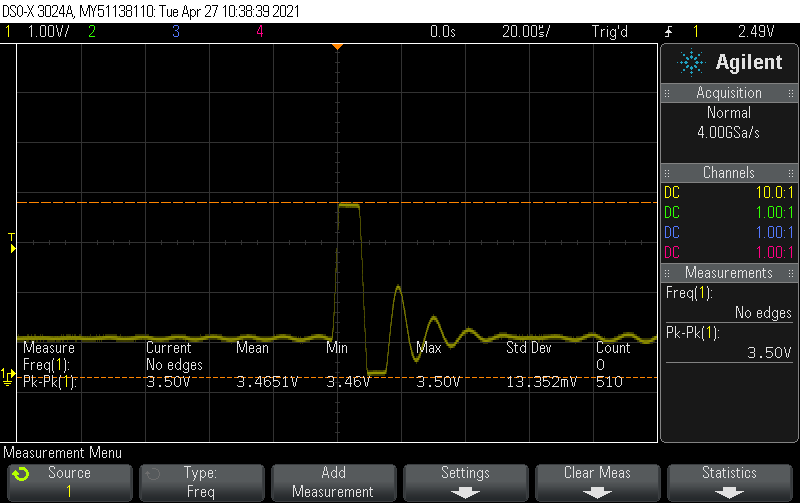Image resolution: width=800 pixels, height=503 pixels.
Task: Click the 2.49V trigger level value
Action: [756, 32]
